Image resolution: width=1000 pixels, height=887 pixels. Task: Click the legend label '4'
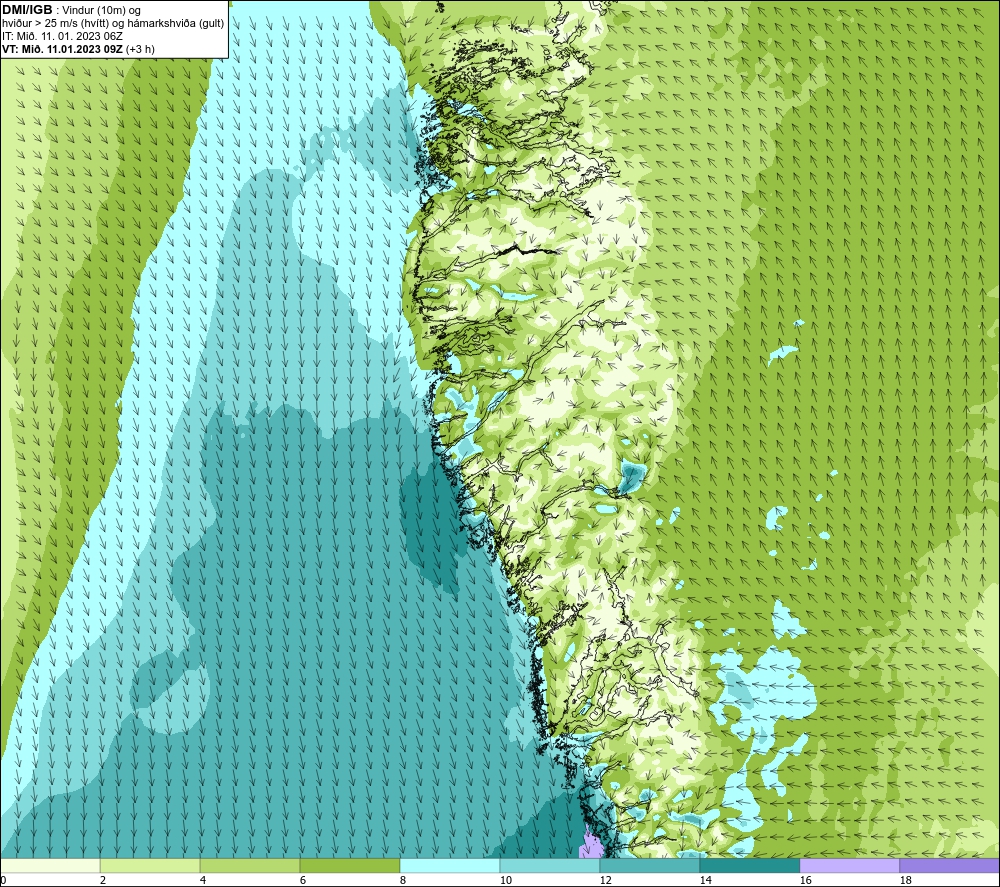(203, 880)
